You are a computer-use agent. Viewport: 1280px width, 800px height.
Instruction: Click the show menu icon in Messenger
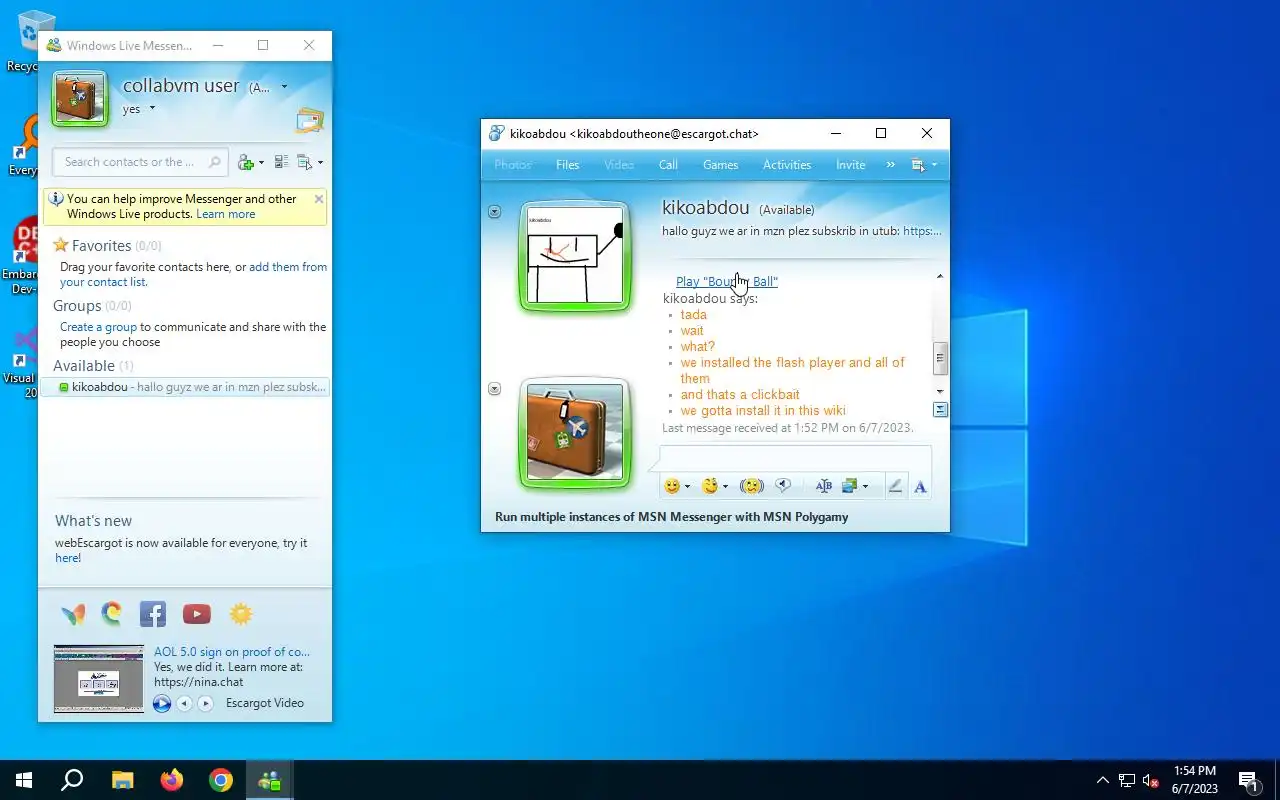coord(305,162)
